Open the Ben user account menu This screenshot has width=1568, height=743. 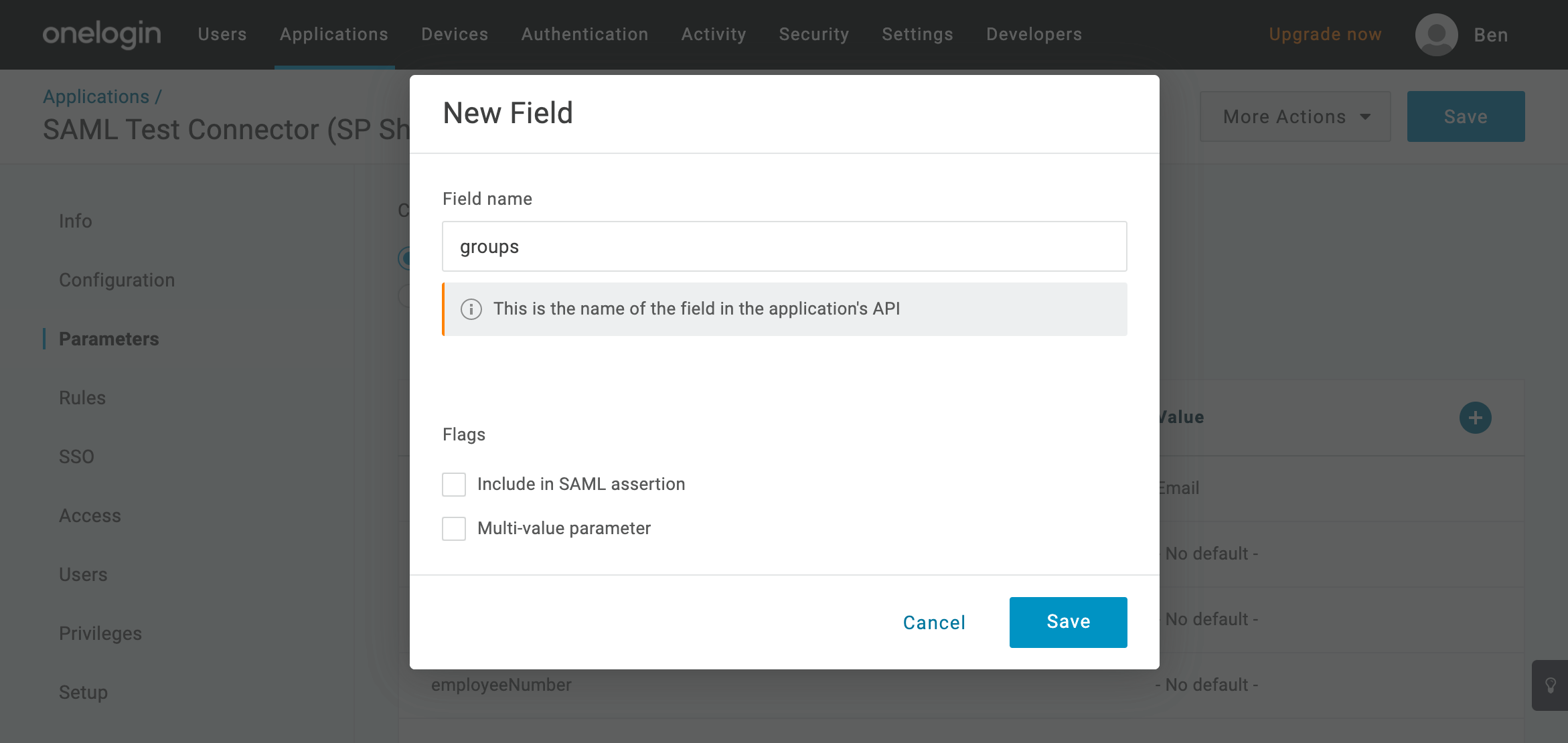(x=1490, y=35)
